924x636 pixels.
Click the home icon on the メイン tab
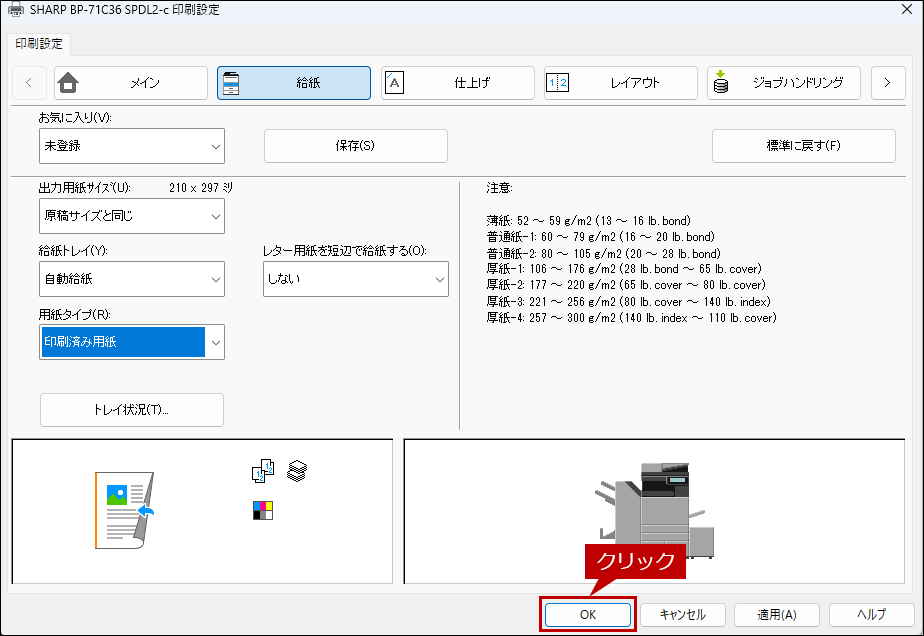pyautogui.click(x=68, y=83)
